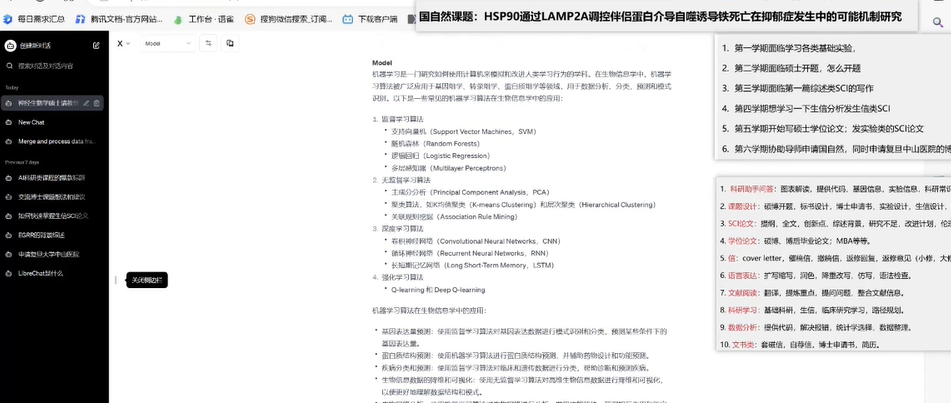Open the 腾讯文档-官方网站 bookmark

(x=119, y=19)
